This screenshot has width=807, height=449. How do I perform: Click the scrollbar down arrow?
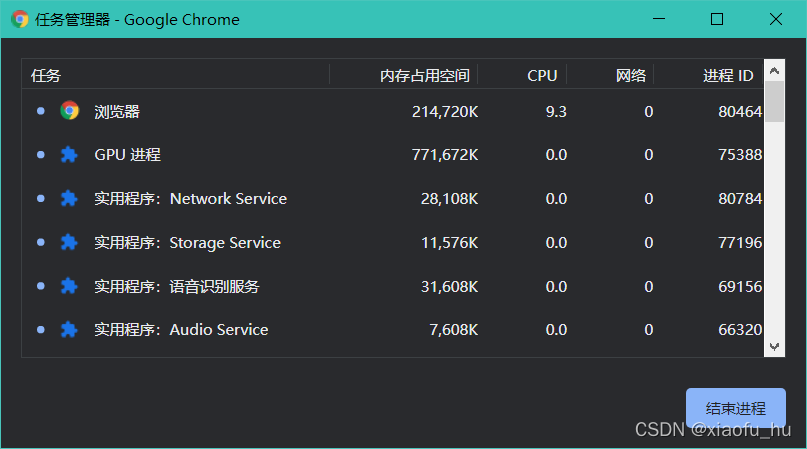tap(774, 345)
